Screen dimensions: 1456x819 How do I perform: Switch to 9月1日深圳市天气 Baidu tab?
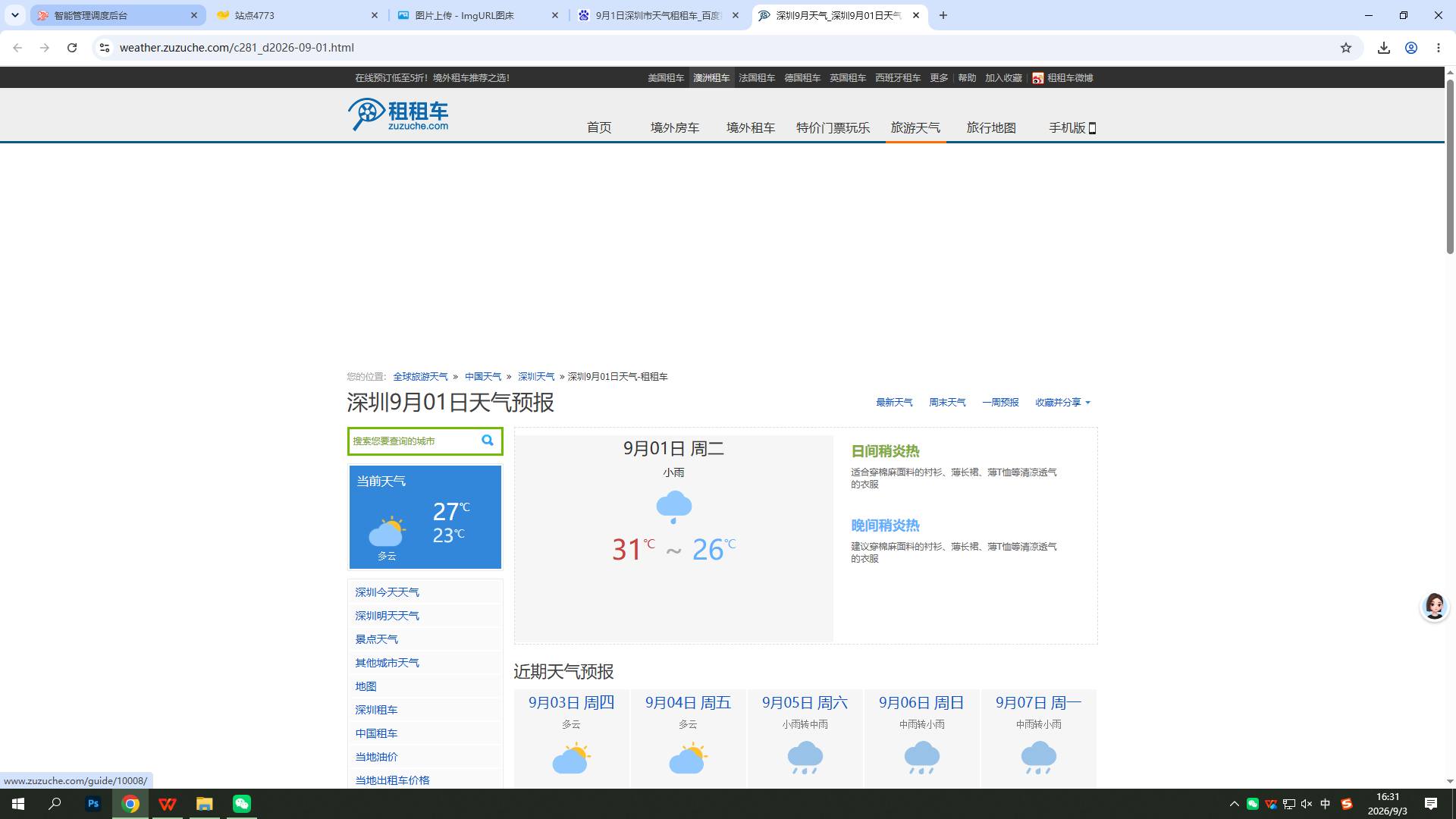(659, 15)
